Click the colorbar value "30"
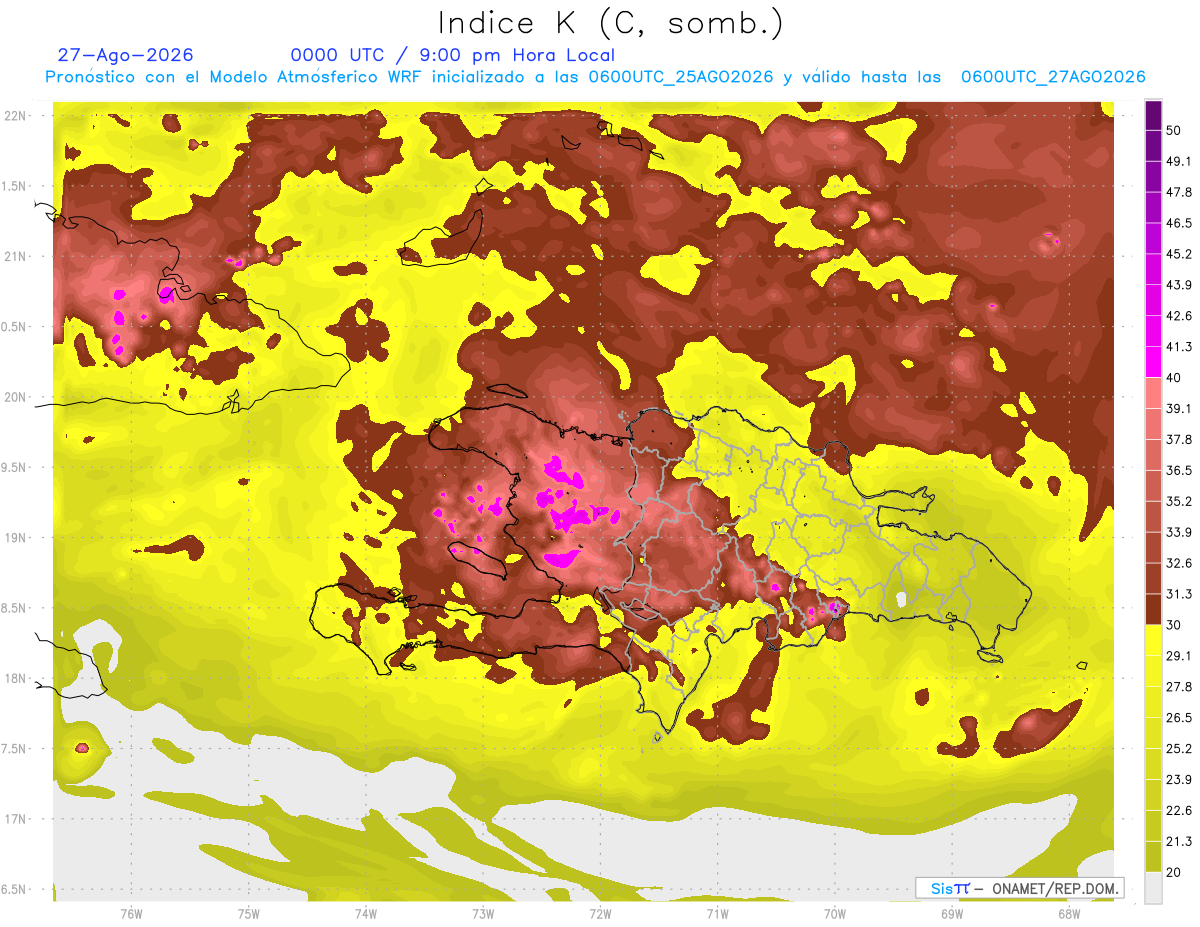This screenshot has height=927, width=1200. tap(1174, 625)
